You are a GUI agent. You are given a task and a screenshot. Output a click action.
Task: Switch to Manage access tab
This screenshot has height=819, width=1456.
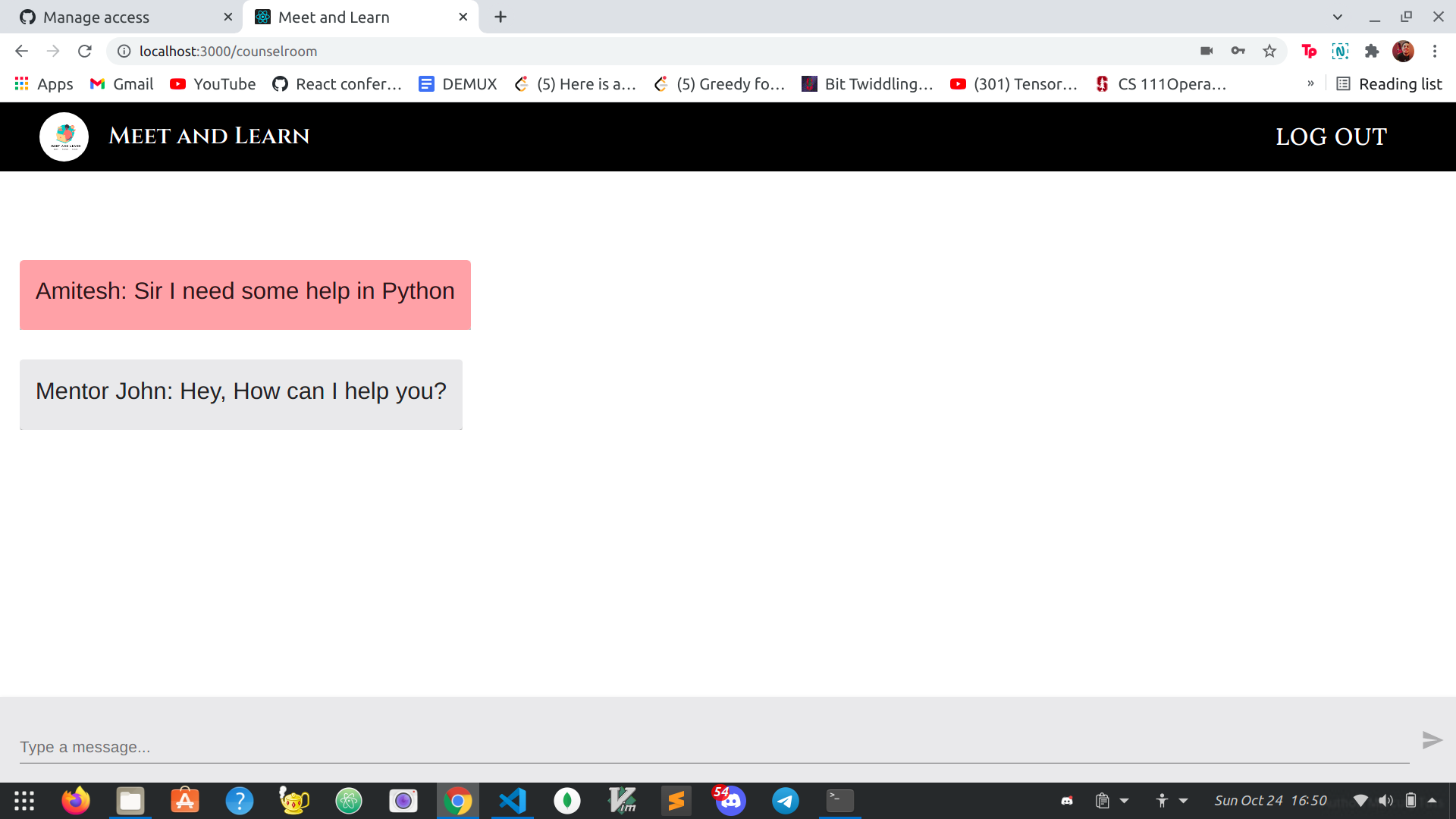point(96,17)
